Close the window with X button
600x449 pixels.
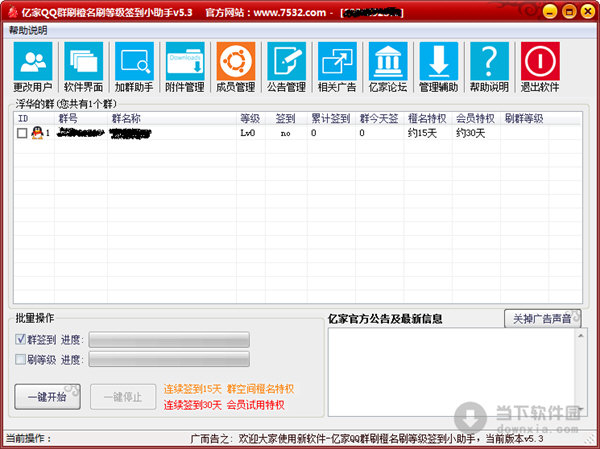[x=588, y=11]
